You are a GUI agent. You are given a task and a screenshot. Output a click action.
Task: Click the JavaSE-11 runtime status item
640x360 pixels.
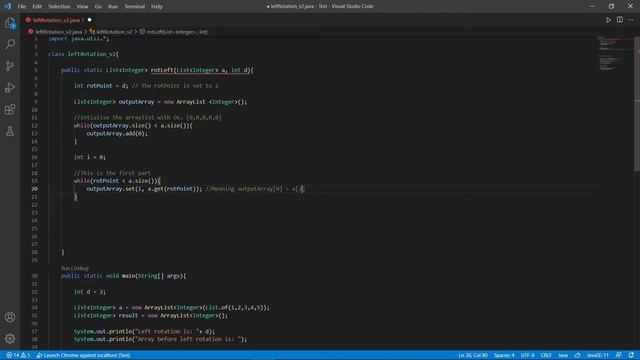click(598, 355)
